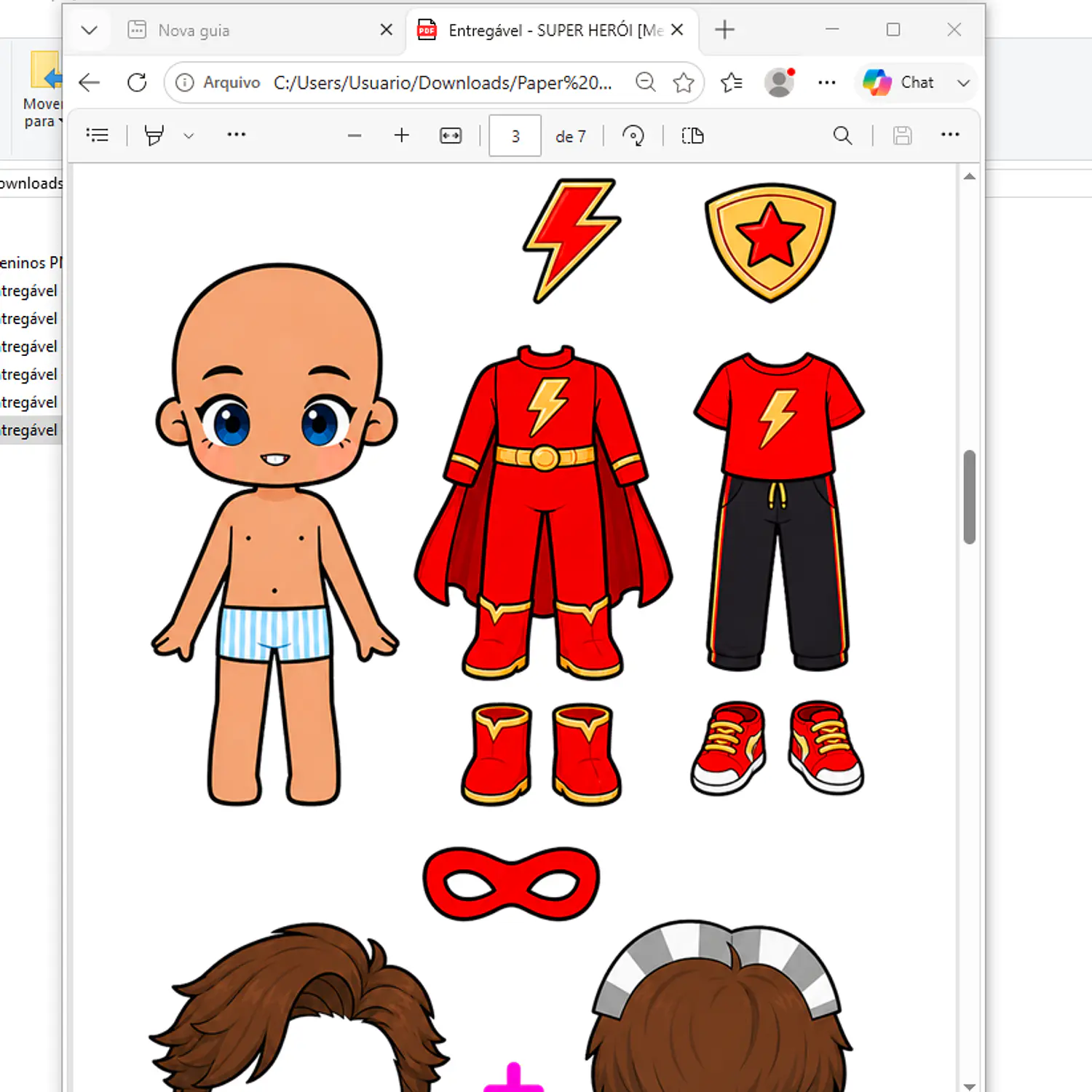Click the red lightning bolt emblem

571,240
